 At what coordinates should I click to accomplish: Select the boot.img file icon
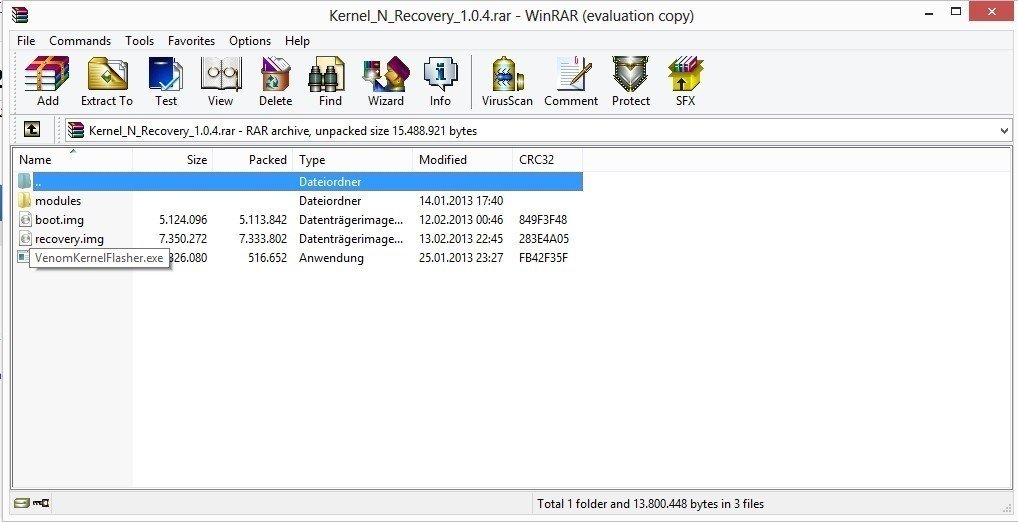(x=25, y=219)
